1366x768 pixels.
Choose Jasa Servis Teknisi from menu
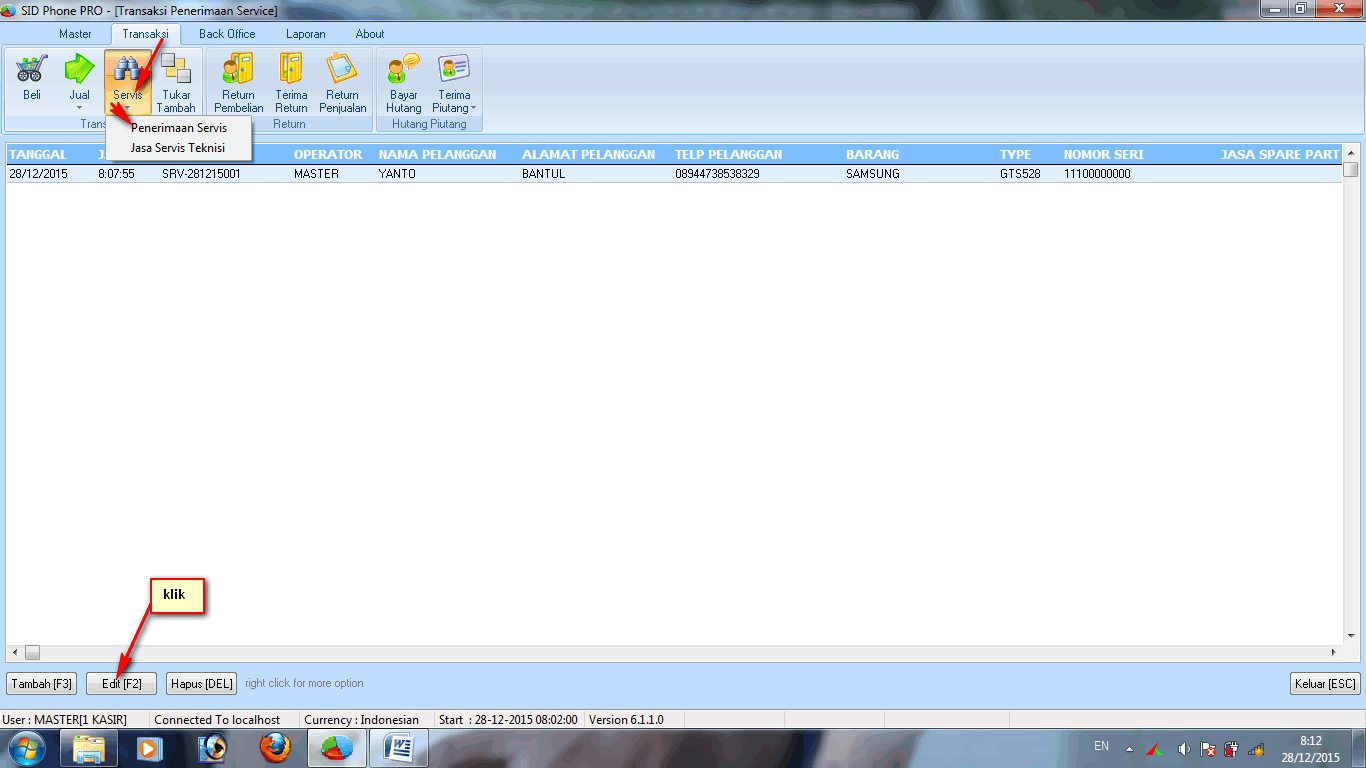click(178, 148)
